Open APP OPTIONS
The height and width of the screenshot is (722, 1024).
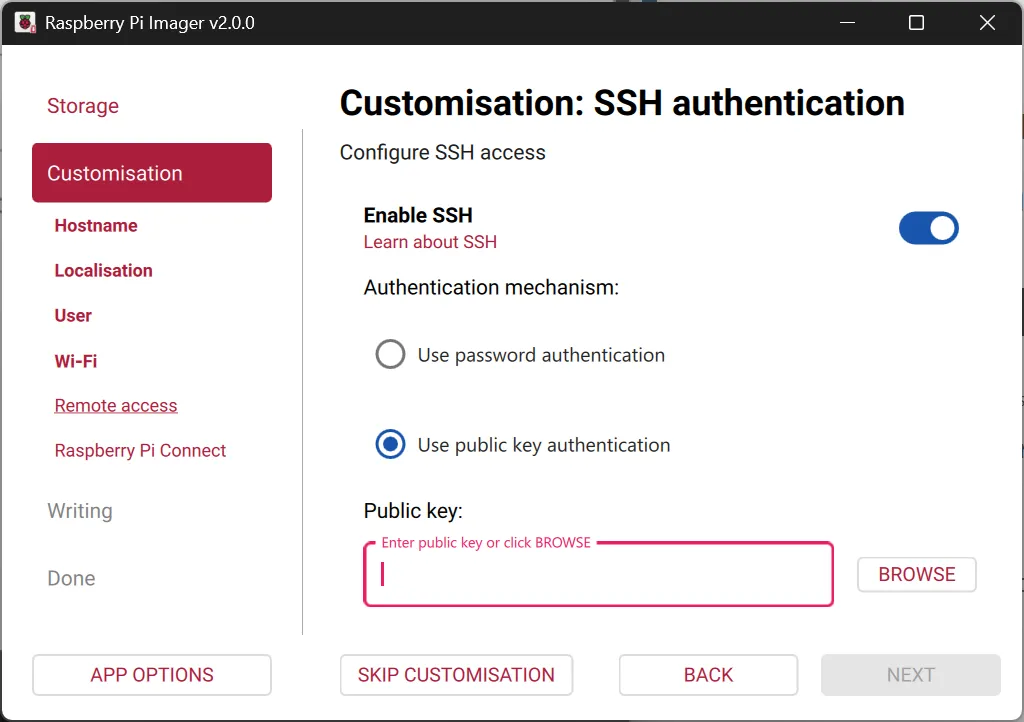(152, 675)
